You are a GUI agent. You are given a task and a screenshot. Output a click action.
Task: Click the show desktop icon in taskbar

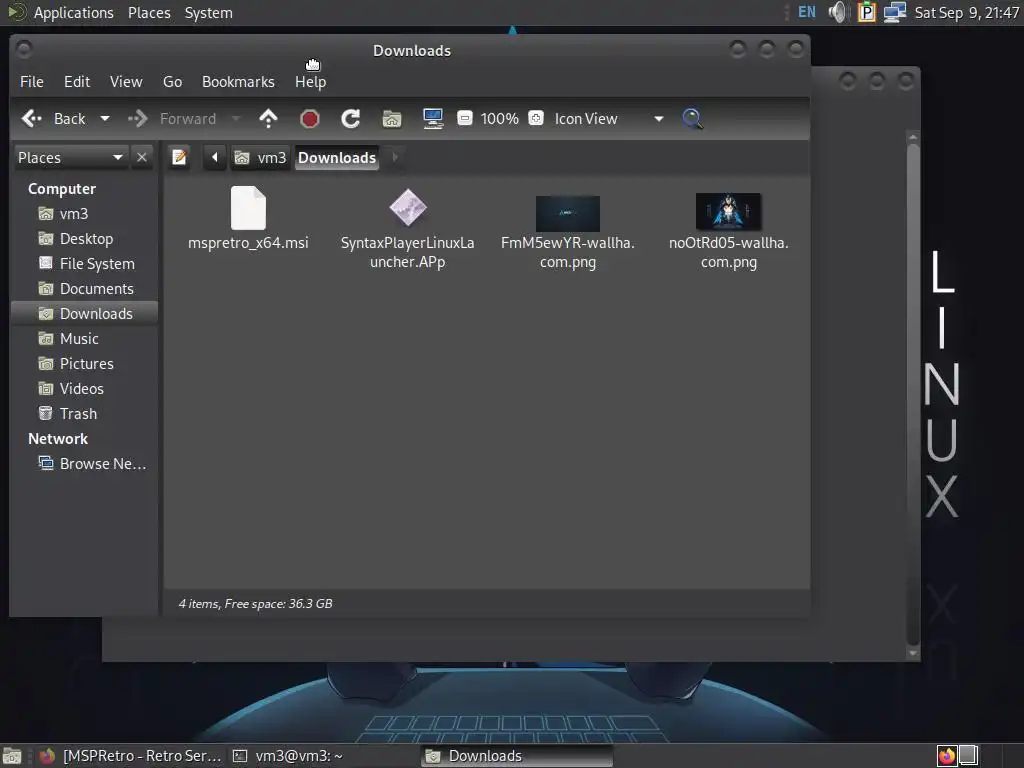12,756
